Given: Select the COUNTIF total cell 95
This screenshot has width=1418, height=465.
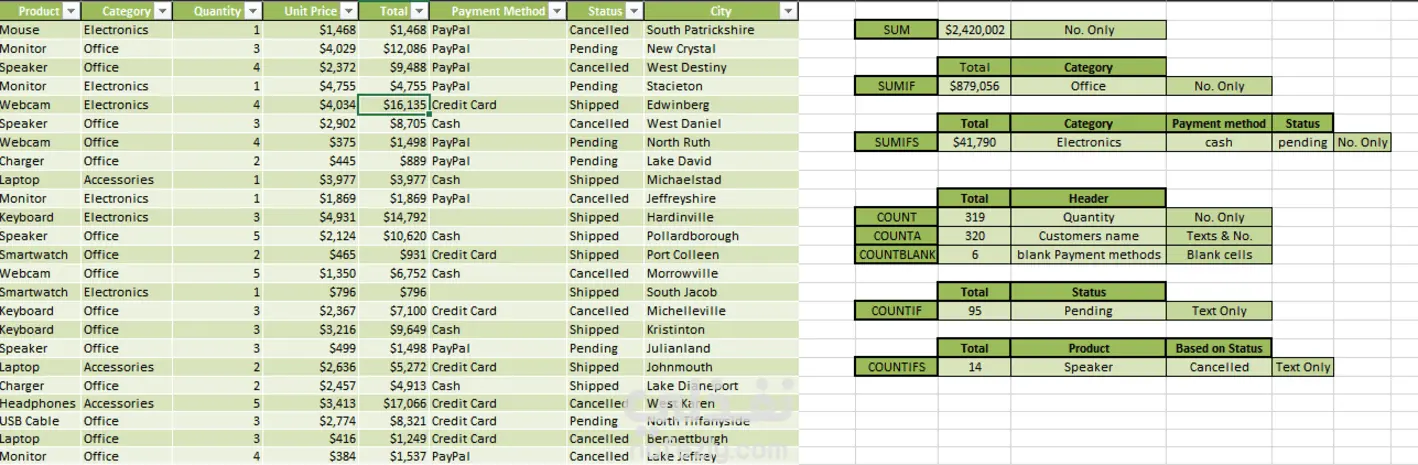Looking at the screenshot, I should (x=974, y=311).
